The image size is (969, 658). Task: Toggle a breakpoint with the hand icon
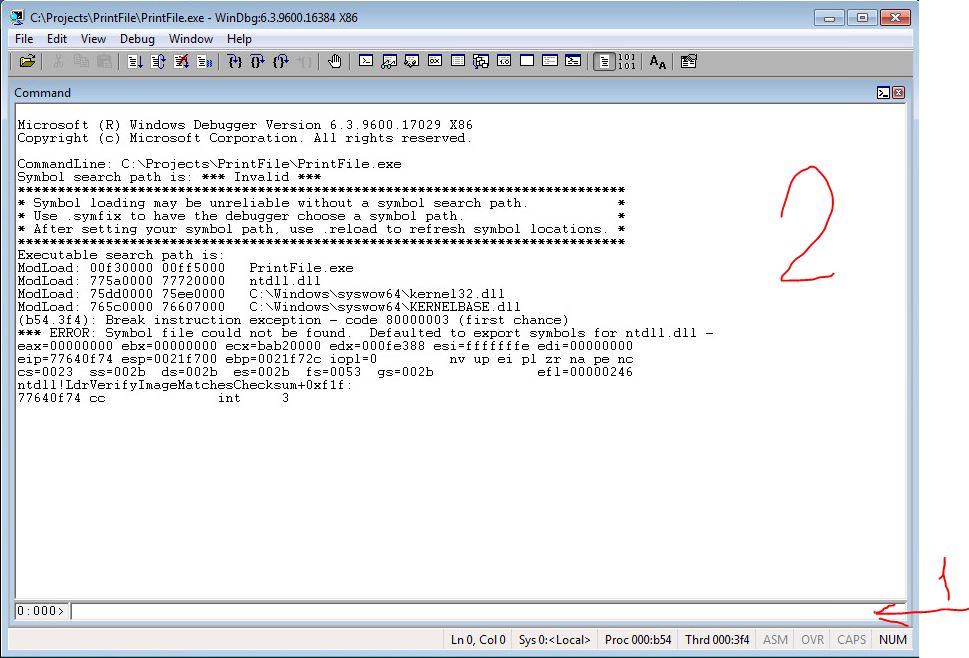pos(334,61)
